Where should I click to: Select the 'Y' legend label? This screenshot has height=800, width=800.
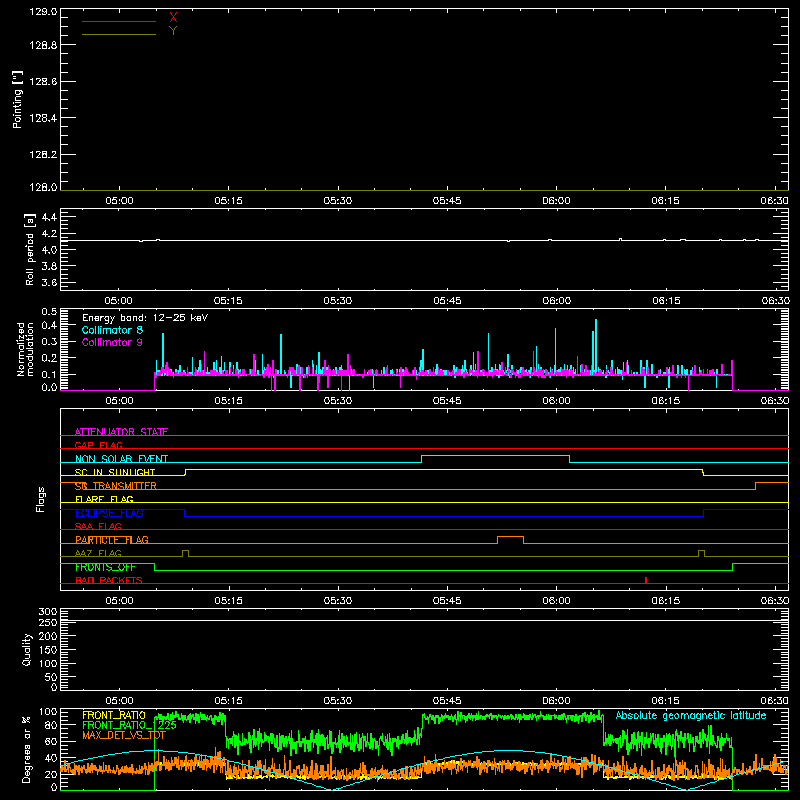coord(173,31)
